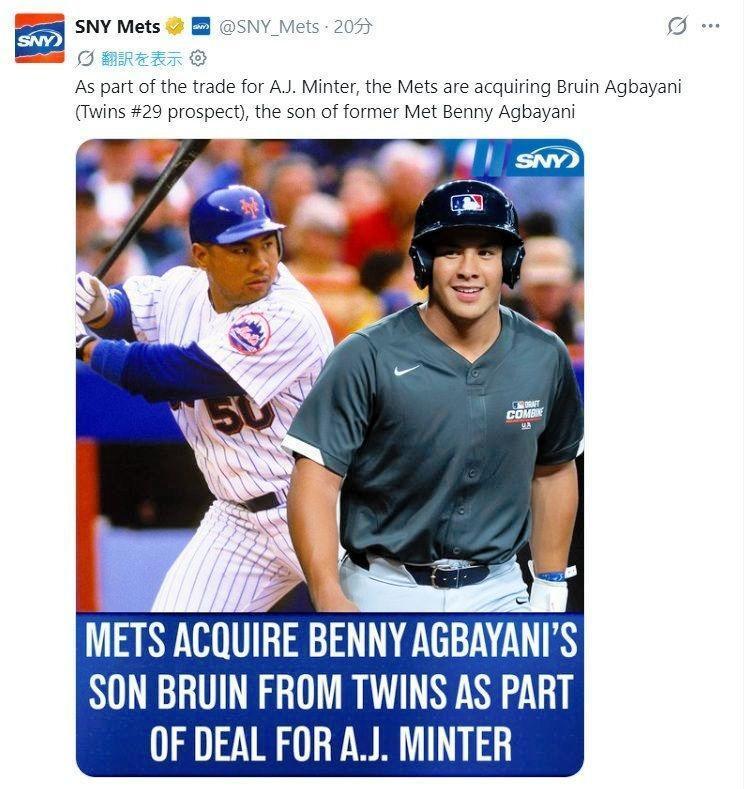Click the SNY Mets display name
This screenshot has width=747, height=789.
[118, 26]
